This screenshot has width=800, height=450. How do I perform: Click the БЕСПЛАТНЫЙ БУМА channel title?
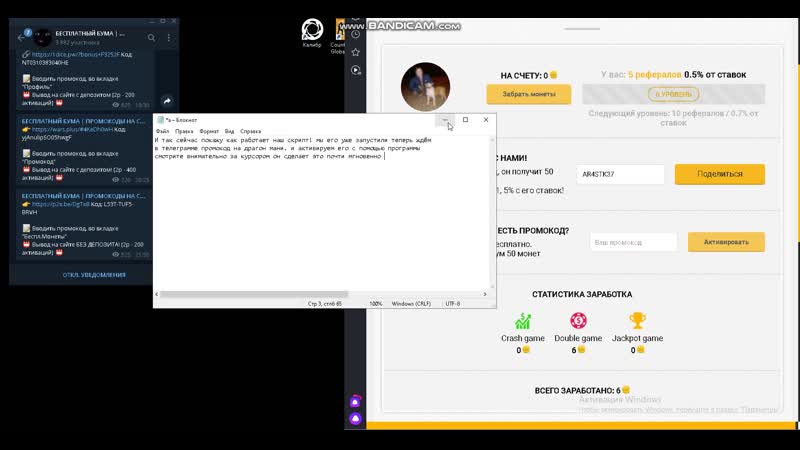[x=90, y=34]
